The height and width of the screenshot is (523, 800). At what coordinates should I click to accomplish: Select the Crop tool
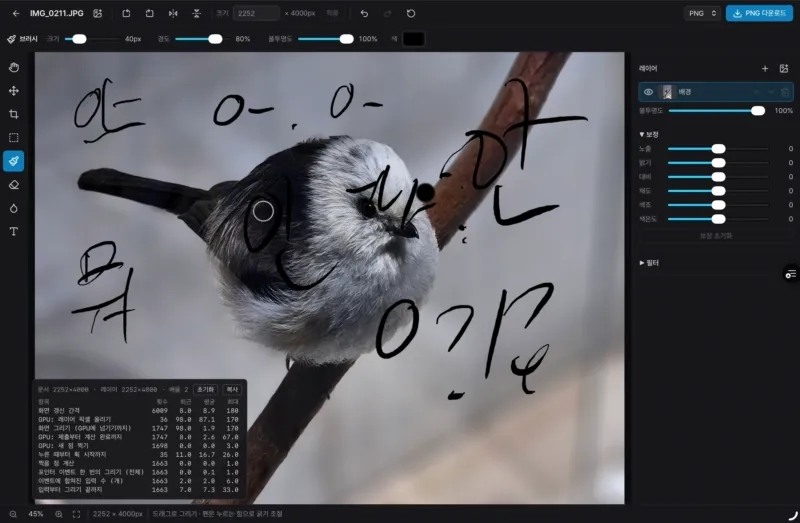[x=14, y=114]
